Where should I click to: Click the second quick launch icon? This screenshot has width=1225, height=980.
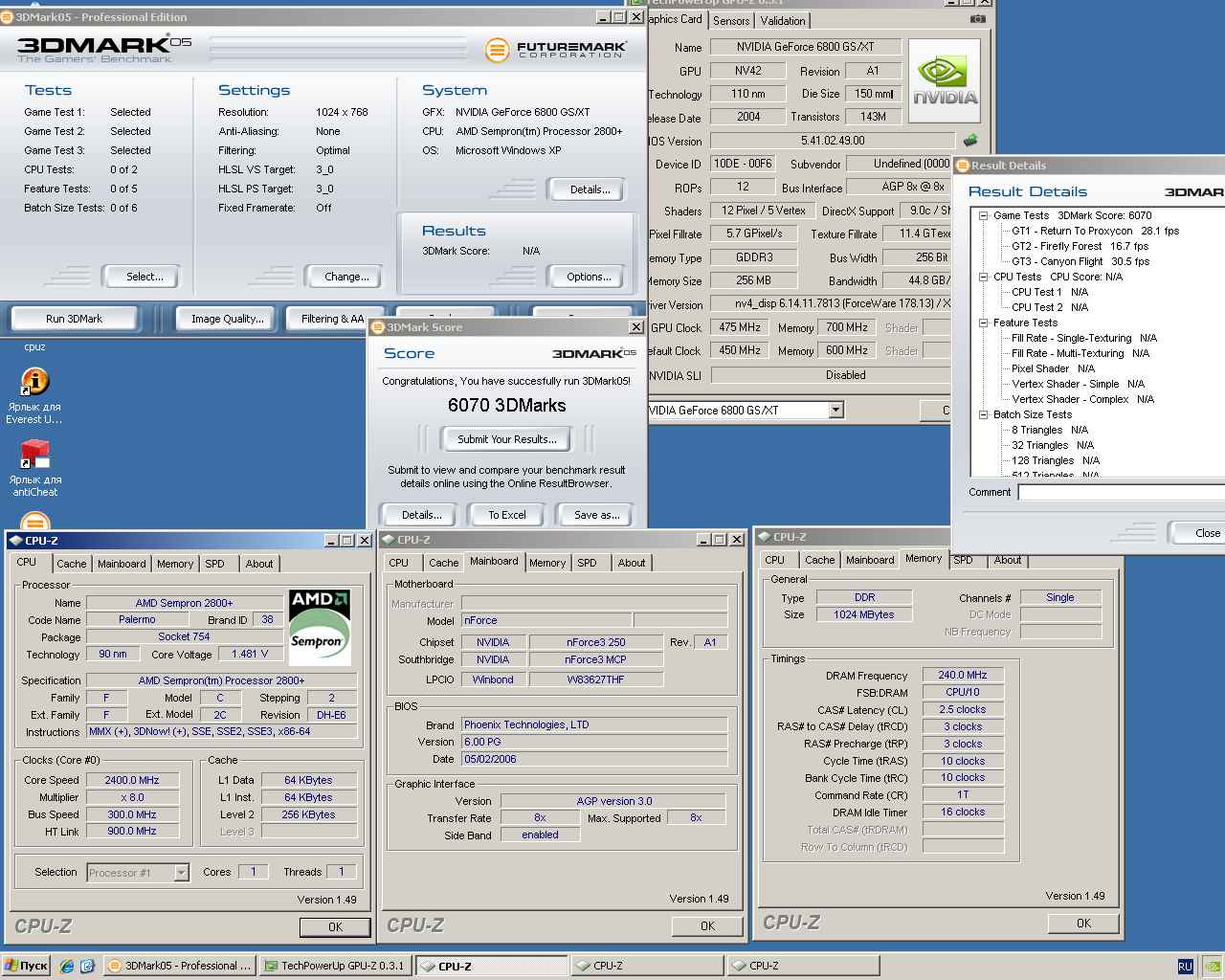pos(87,967)
